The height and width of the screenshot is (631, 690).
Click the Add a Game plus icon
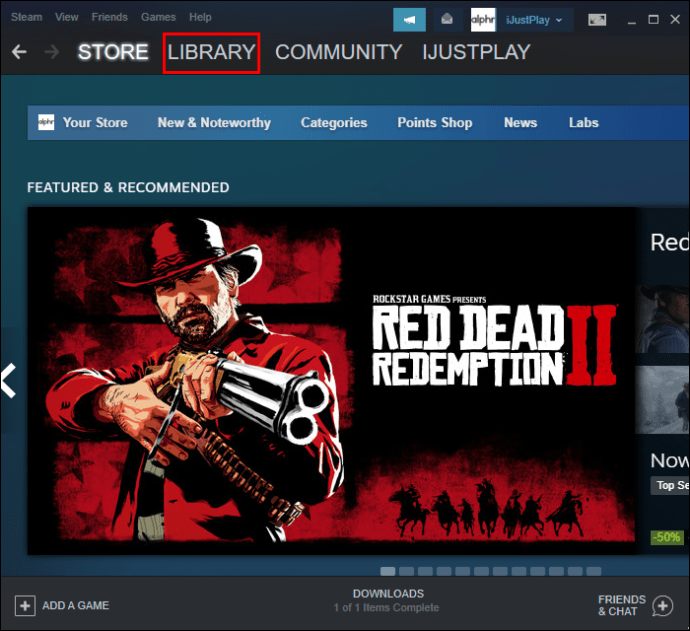(x=25, y=606)
